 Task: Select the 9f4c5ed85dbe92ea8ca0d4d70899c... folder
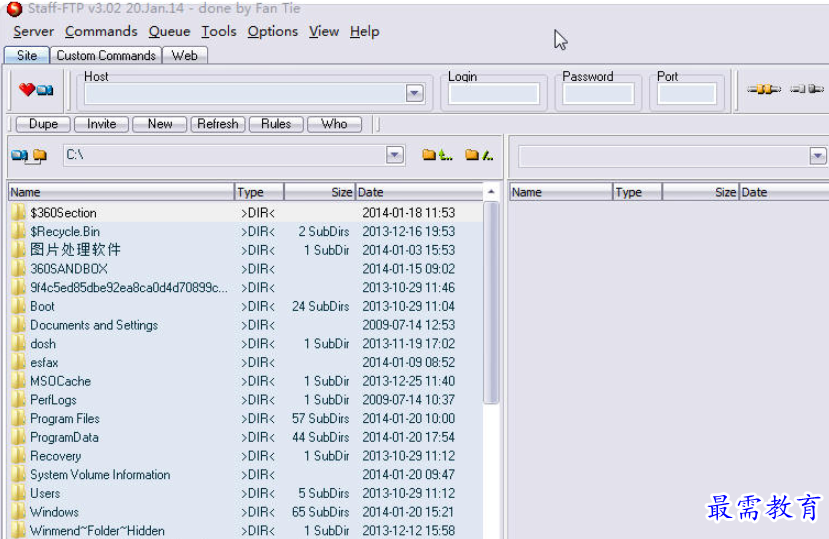pyautogui.click(x=246, y=288)
